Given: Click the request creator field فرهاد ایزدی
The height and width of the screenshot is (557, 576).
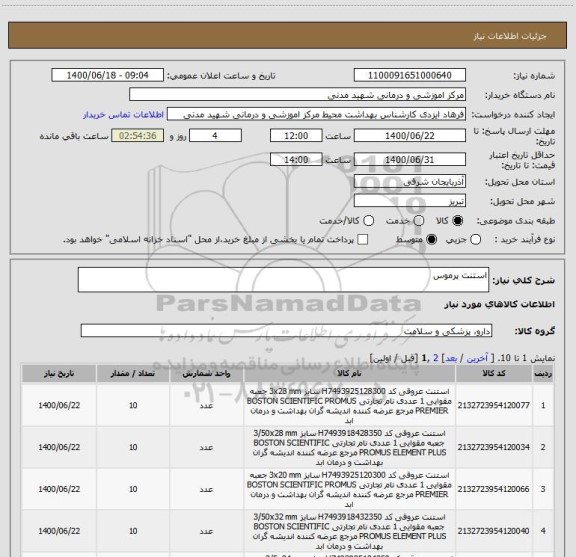Looking at the screenshot, I should pos(316,115).
